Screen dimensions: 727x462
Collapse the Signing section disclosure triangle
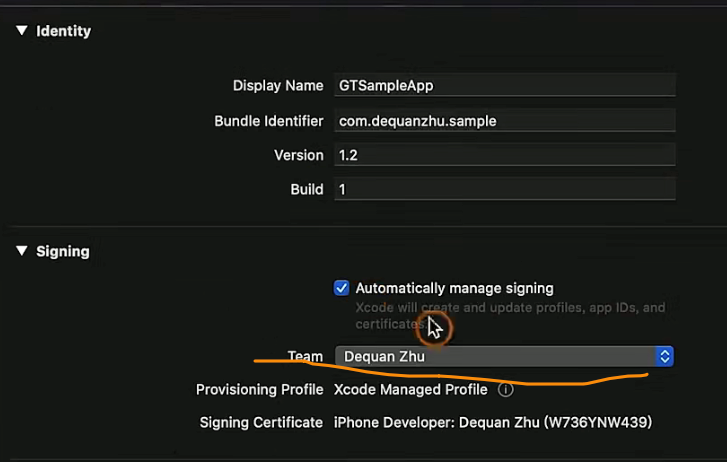click(21, 251)
